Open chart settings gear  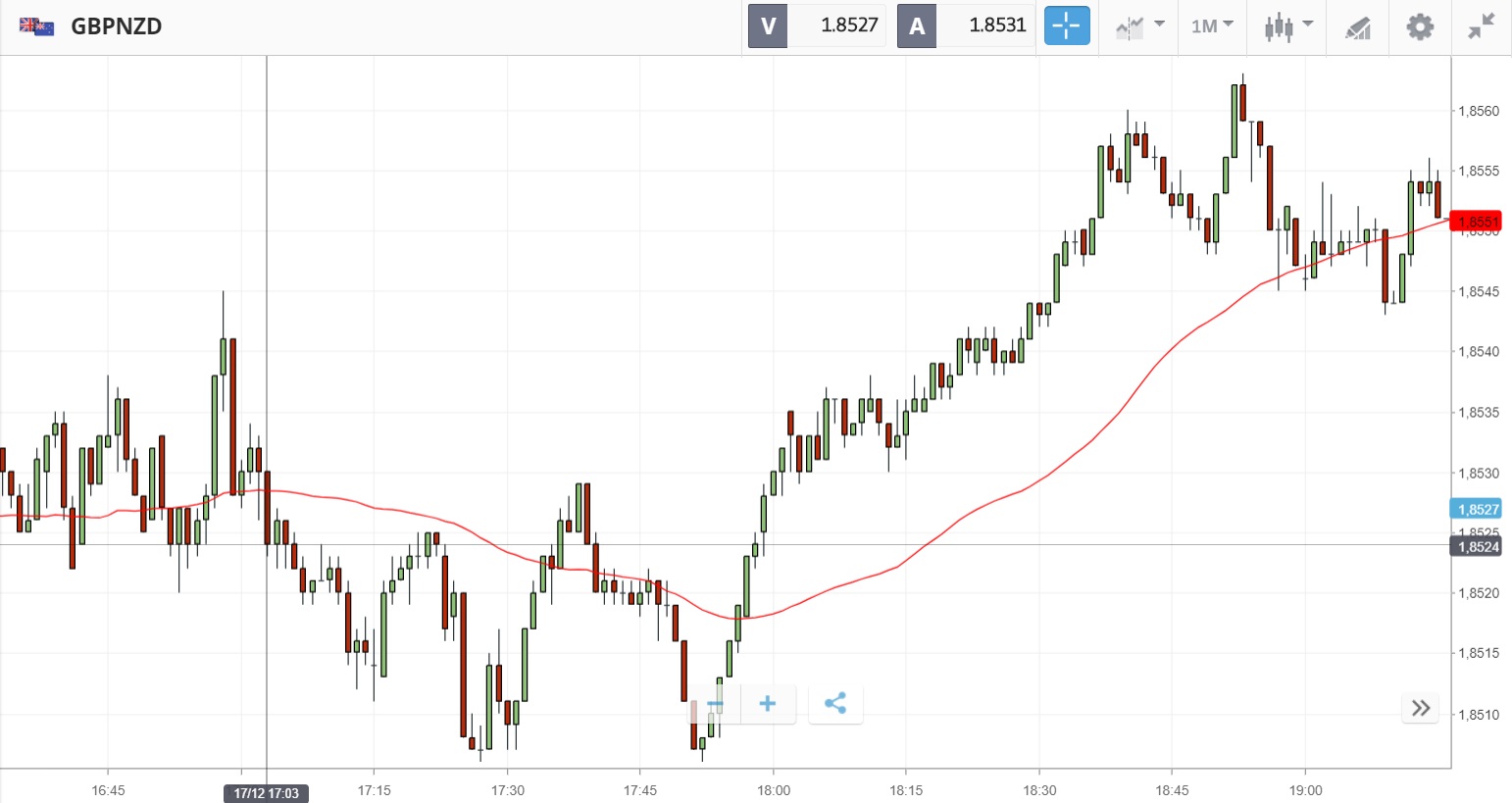coord(1420,26)
